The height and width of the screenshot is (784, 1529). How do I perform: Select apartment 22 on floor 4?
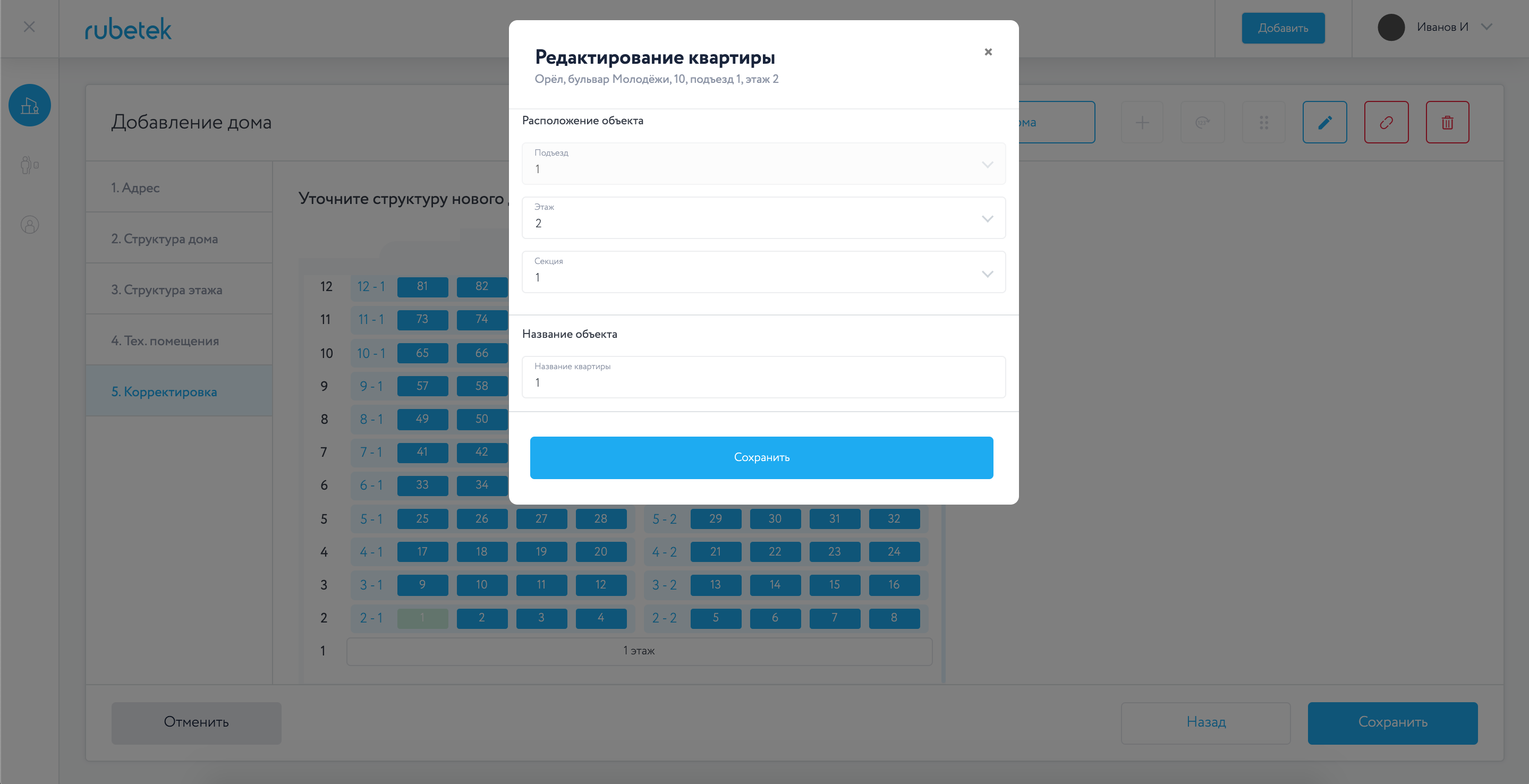pyautogui.click(x=775, y=552)
